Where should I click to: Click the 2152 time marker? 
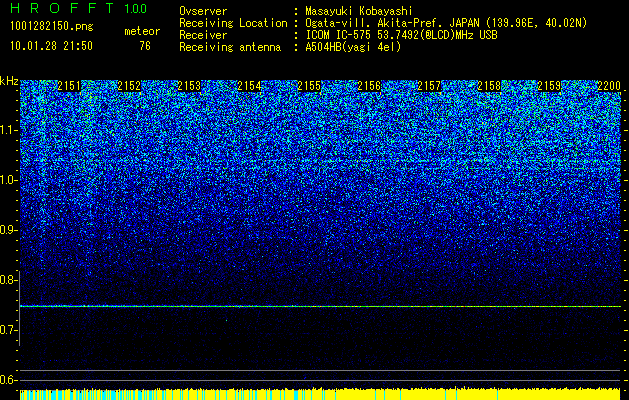click(129, 86)
